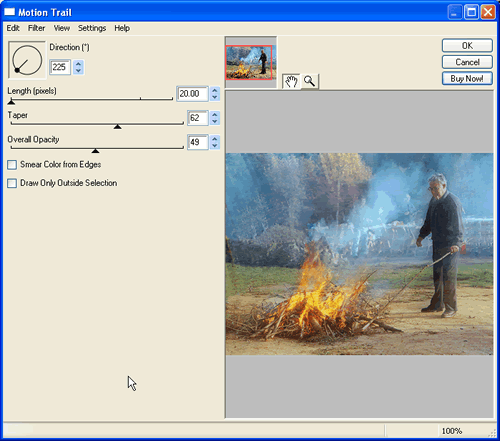Open the Edit menu
The image size is (500, 441).
(x=13, y=28)
